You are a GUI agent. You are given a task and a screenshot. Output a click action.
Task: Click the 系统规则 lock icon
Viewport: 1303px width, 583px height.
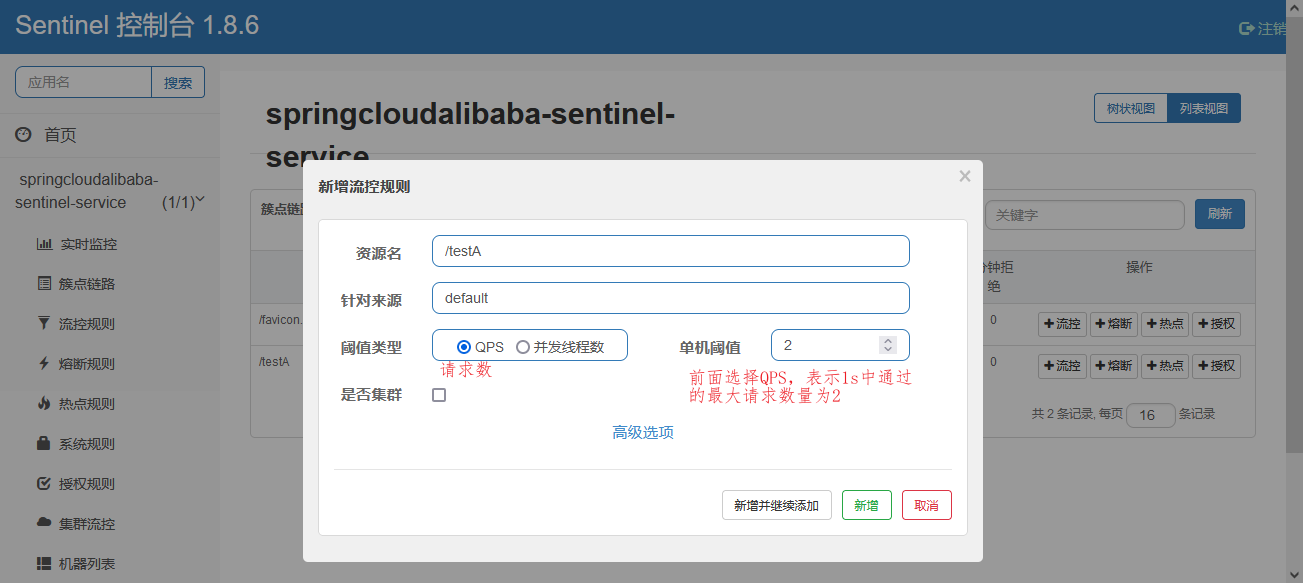click(x=44, y=444)
